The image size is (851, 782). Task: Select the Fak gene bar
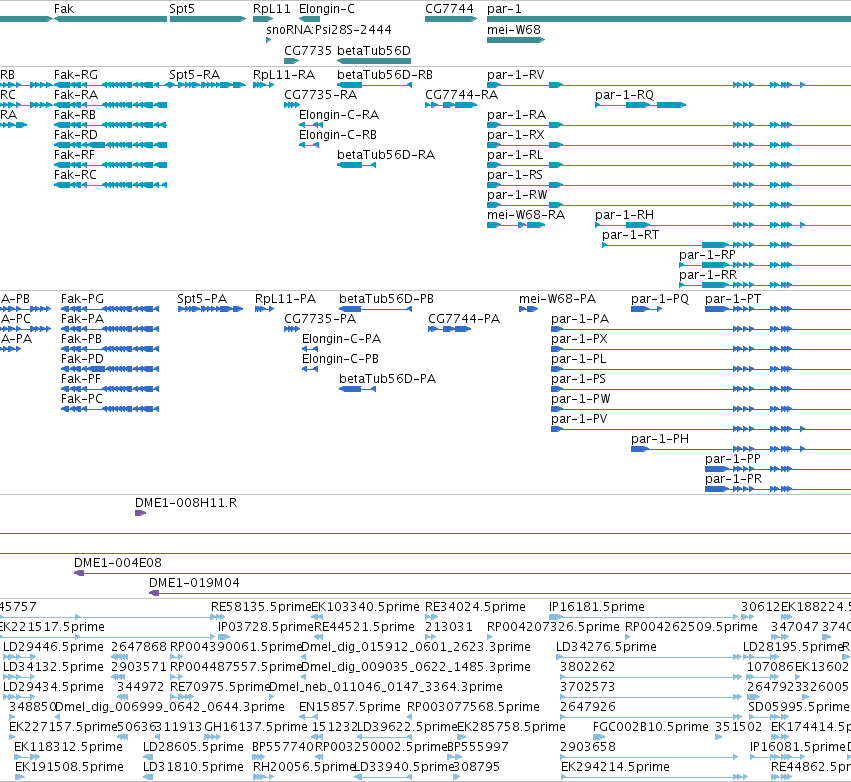(x=111, y=19)
